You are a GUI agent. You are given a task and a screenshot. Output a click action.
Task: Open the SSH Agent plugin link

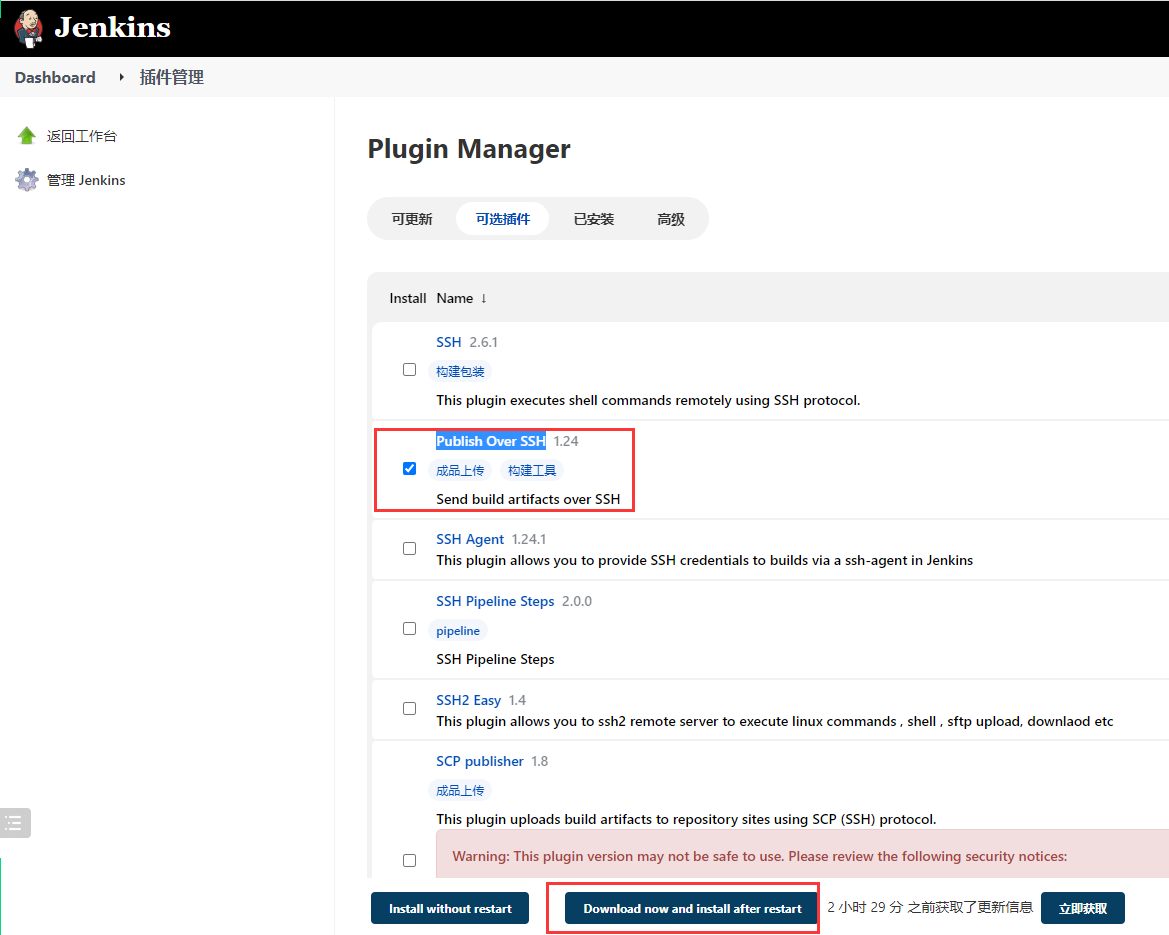coord(470,539)
